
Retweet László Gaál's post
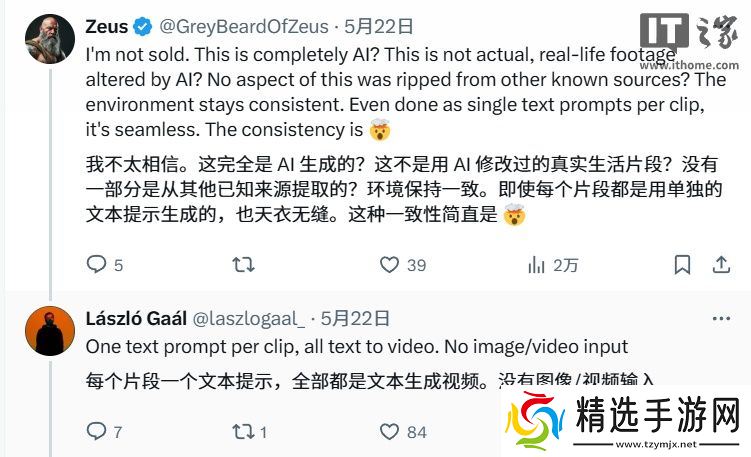click(x=243, y=432)
